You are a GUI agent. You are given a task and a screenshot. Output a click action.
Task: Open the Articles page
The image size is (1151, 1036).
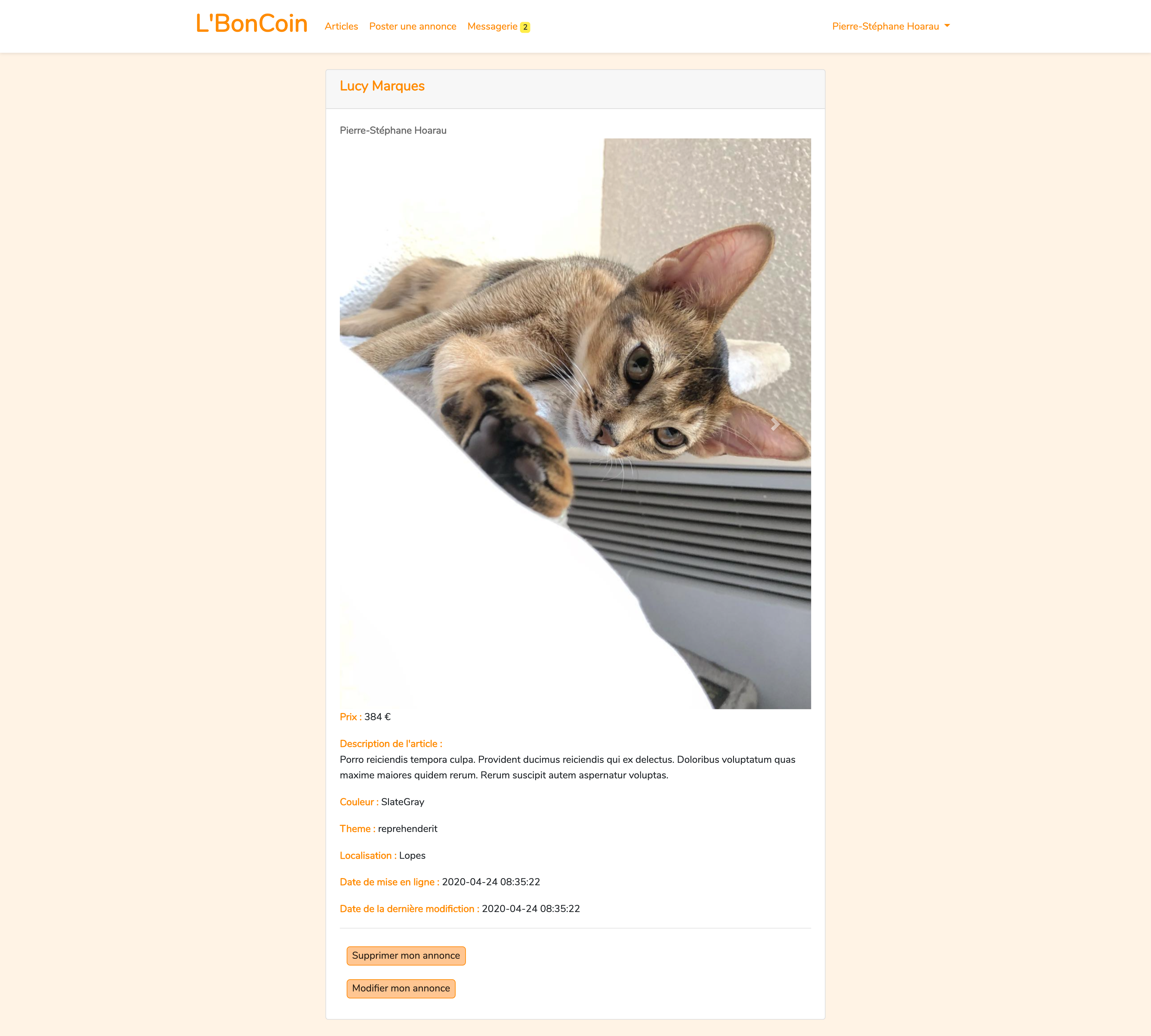click(x=341, y=26)
